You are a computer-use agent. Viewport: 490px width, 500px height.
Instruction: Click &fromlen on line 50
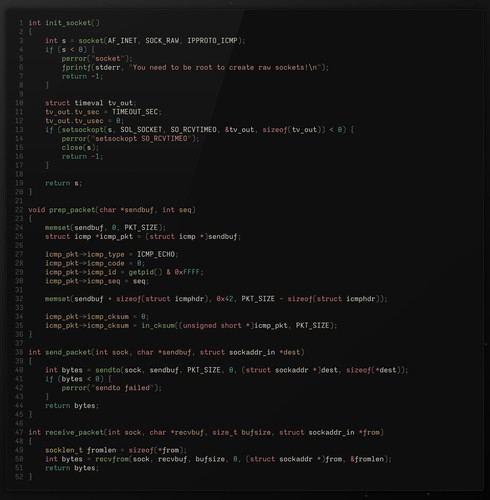(367, 459)
